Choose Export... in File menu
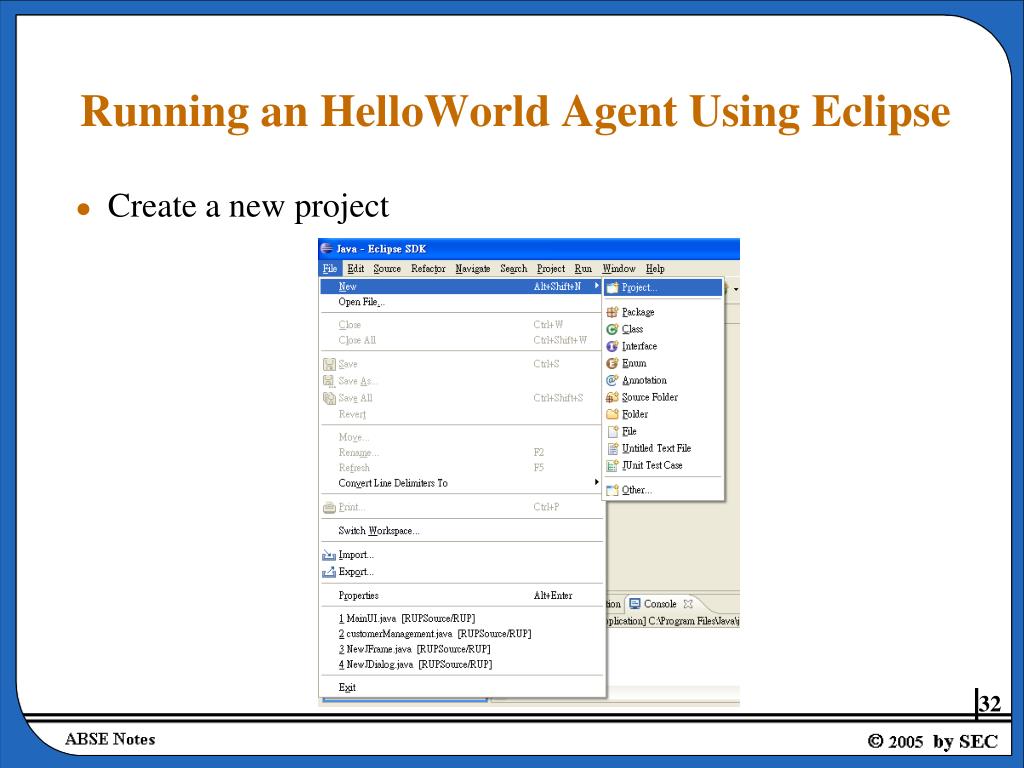Viewport: 1024px width, 768px height. point(461,572)
